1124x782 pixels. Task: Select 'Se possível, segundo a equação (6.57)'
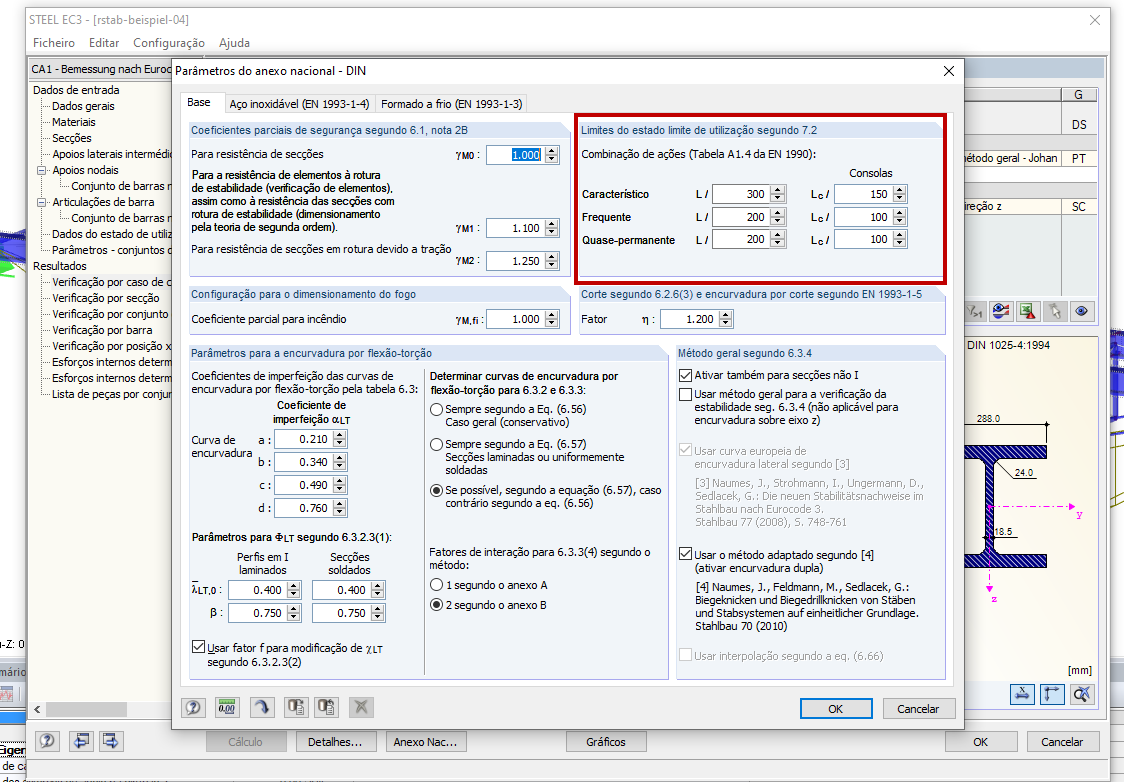click(436, 491)
